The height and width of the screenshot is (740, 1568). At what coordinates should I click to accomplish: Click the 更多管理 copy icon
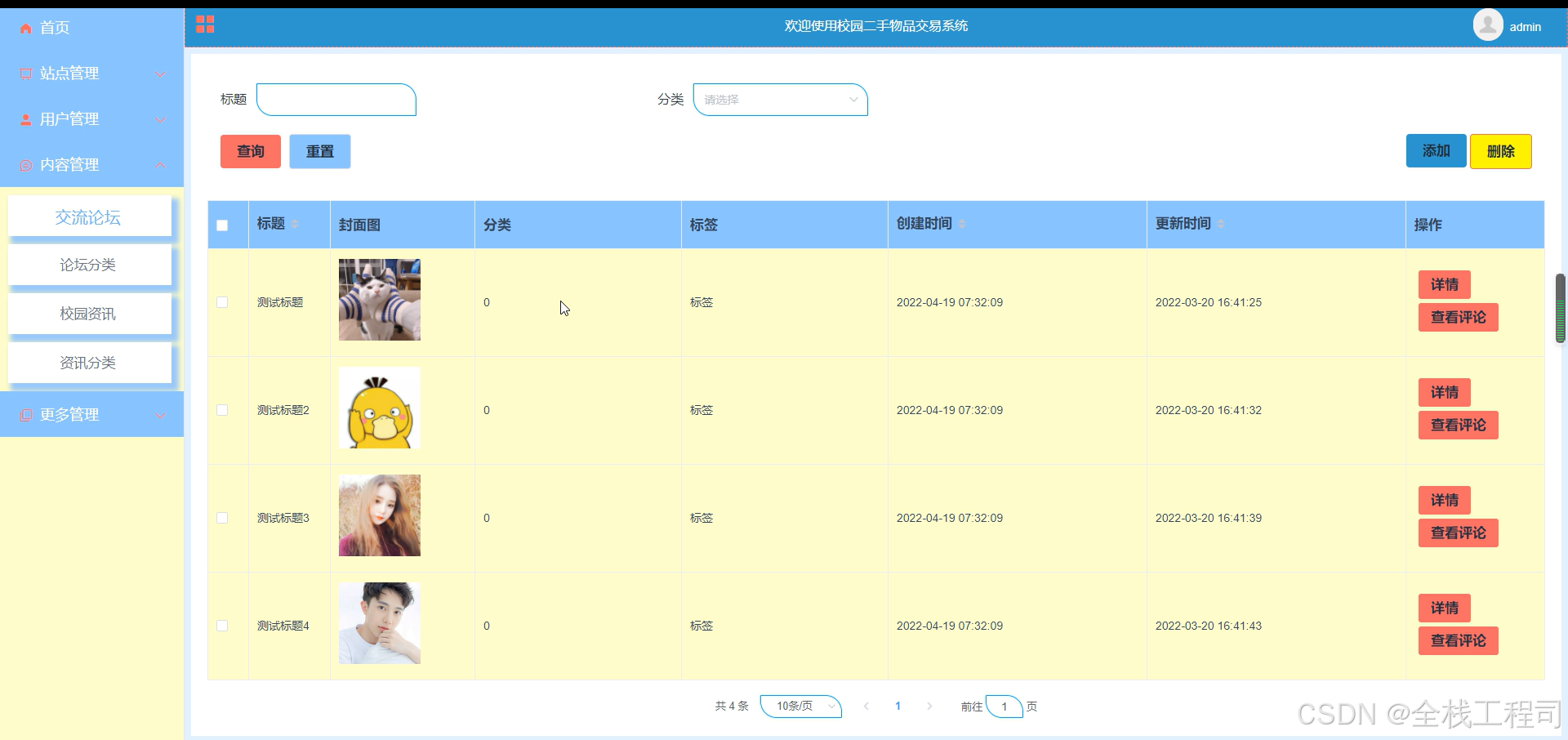(26, 415)
